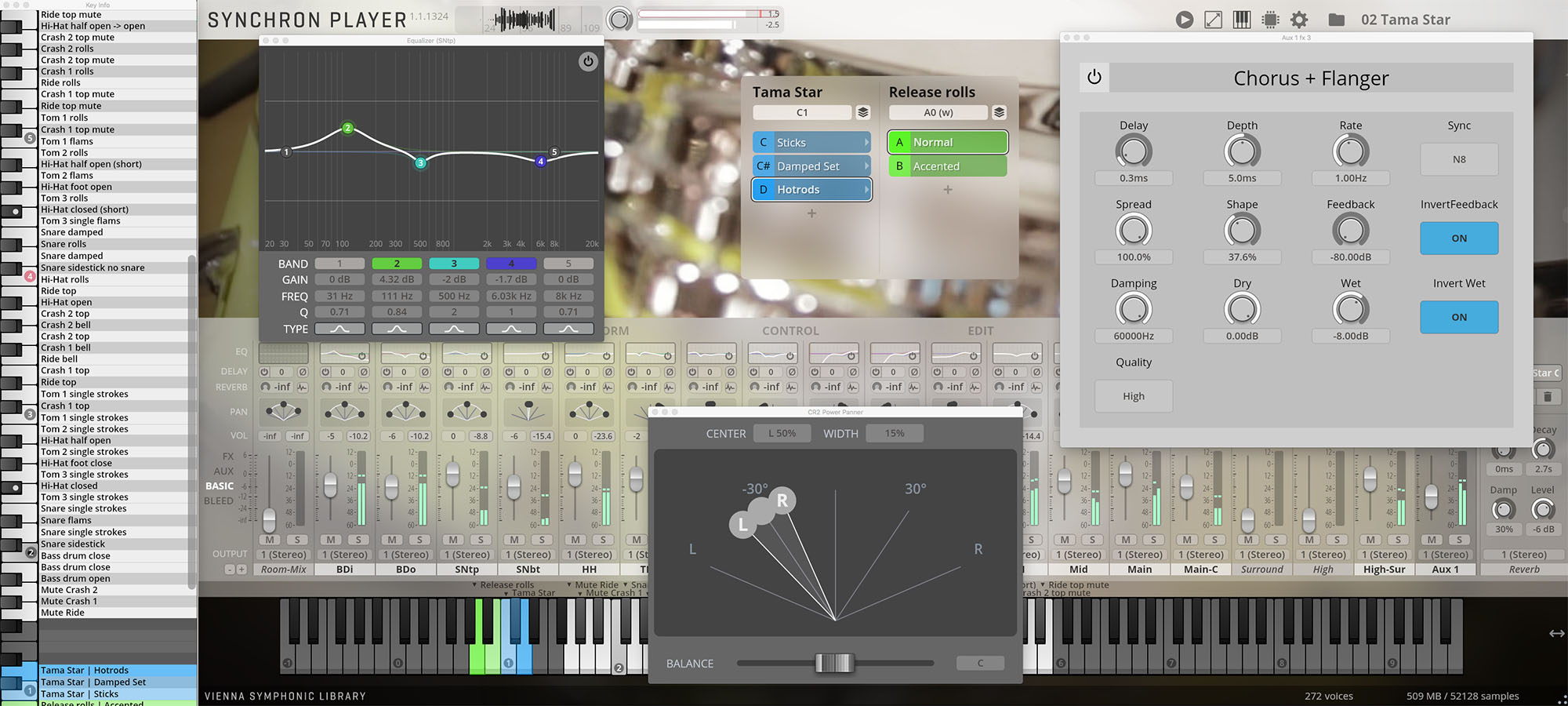Image resolution: width=1568 pixels, height=706 pixels.
Task: Click the balance C reset button
Action: (980, 664)
